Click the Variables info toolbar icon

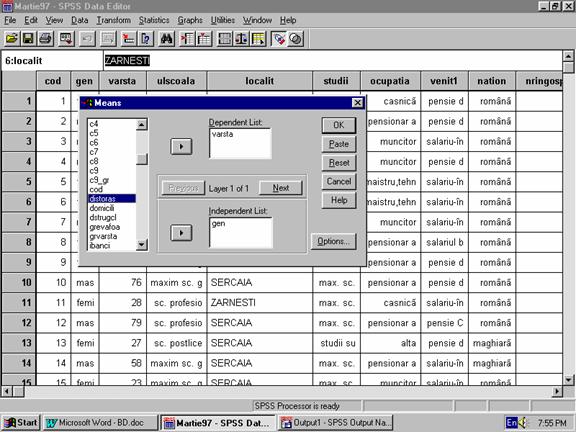tap(146, 39)
